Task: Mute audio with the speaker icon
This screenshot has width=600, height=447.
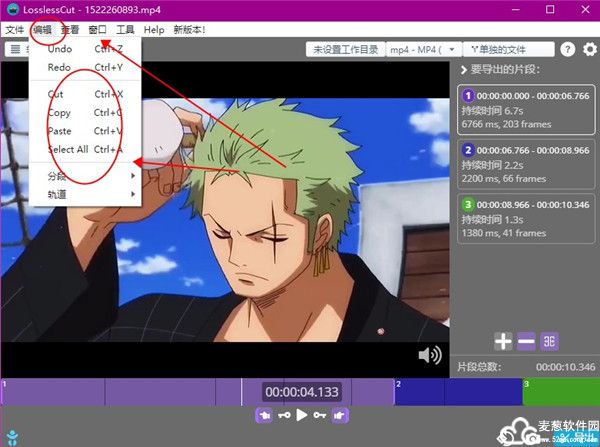Action: pyautogui.click(x=430, y=355)
